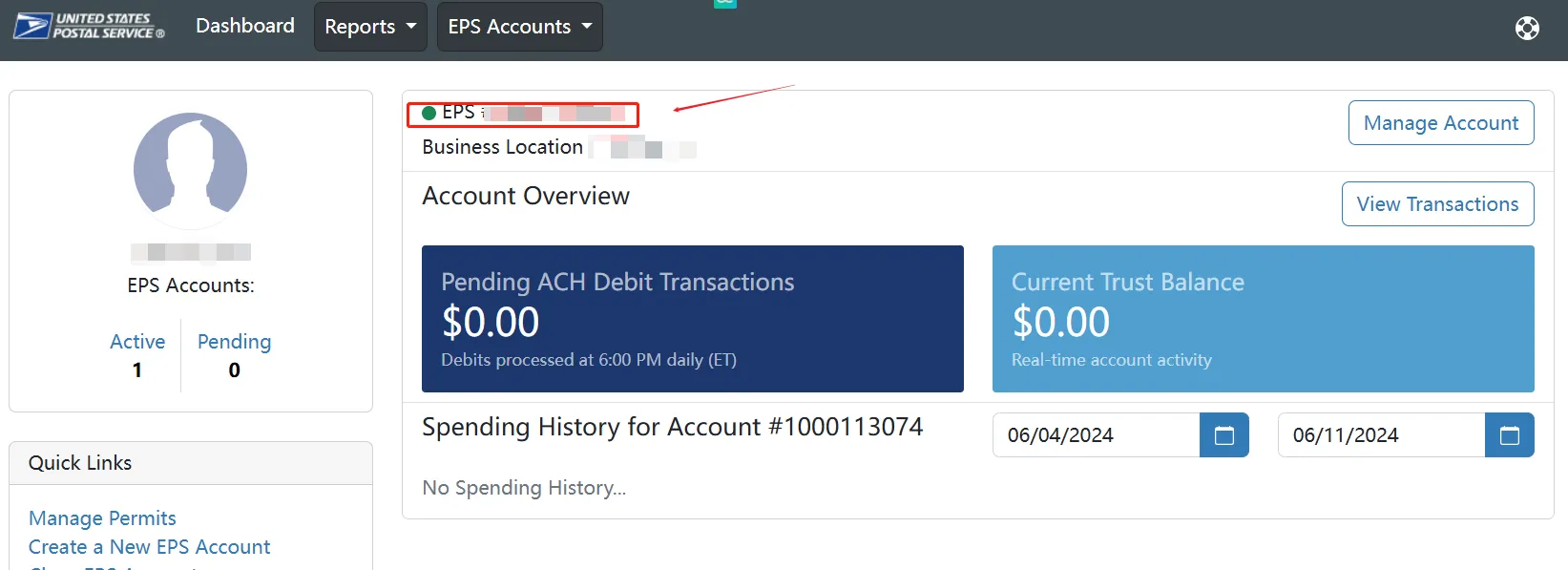Click Create a New EPS Account link
The image size is (1568, 570).
click(x=149, y=547)
